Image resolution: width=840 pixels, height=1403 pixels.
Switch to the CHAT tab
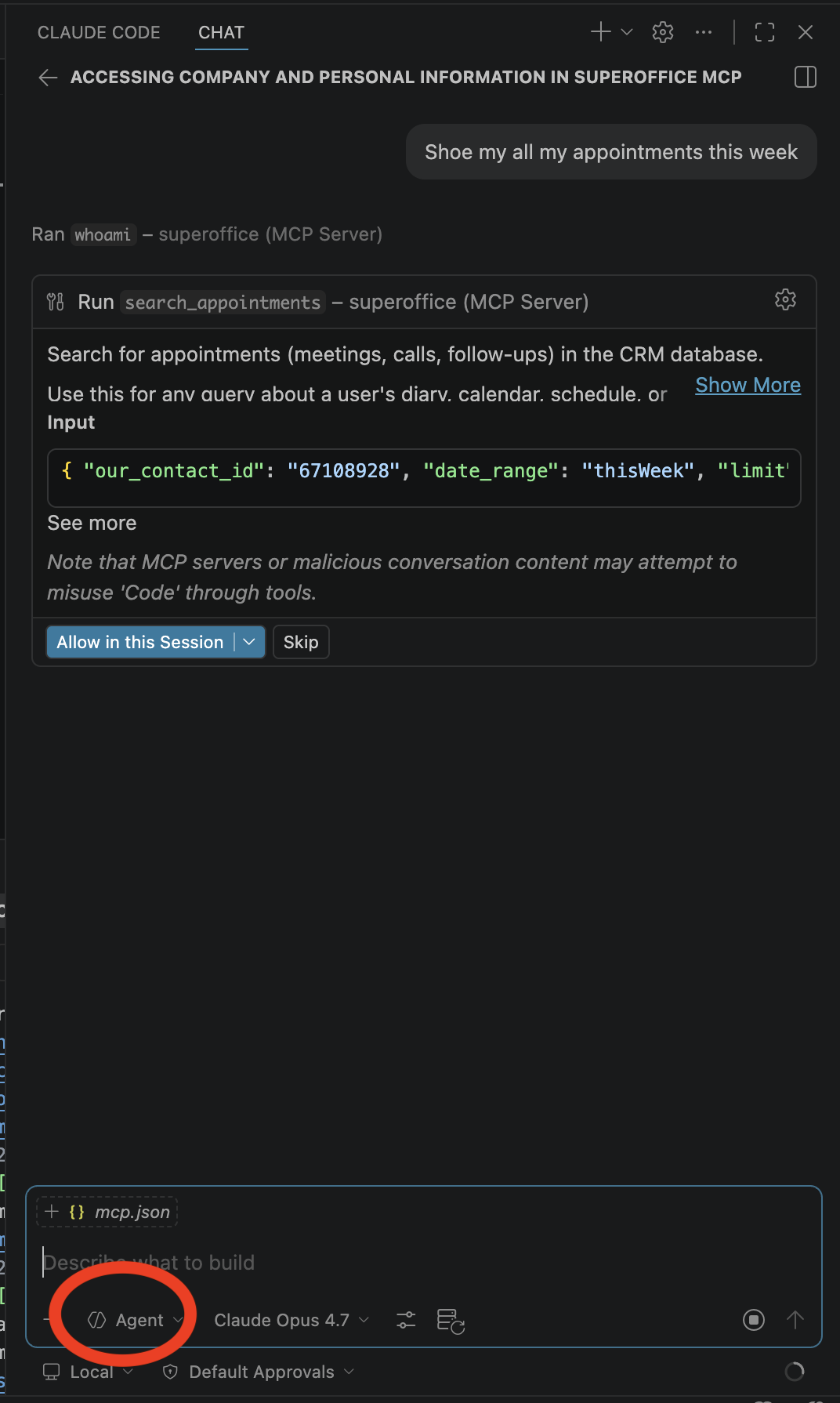[221, 32]
